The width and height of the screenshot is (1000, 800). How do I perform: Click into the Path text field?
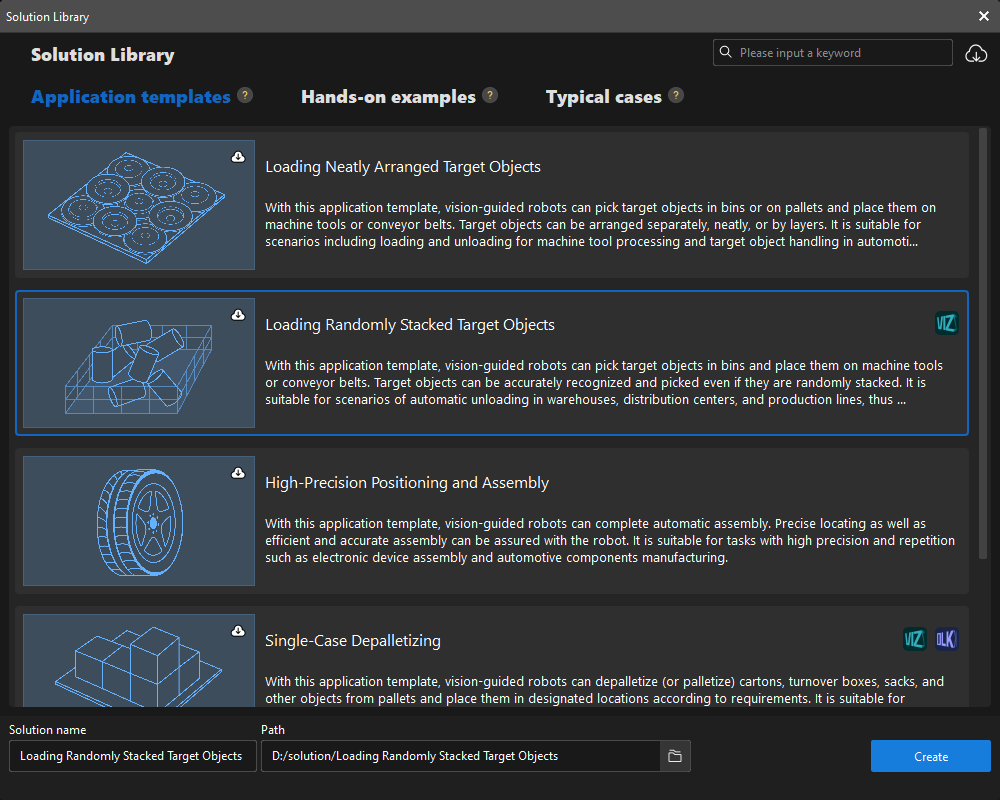click(x=460, y=756)
